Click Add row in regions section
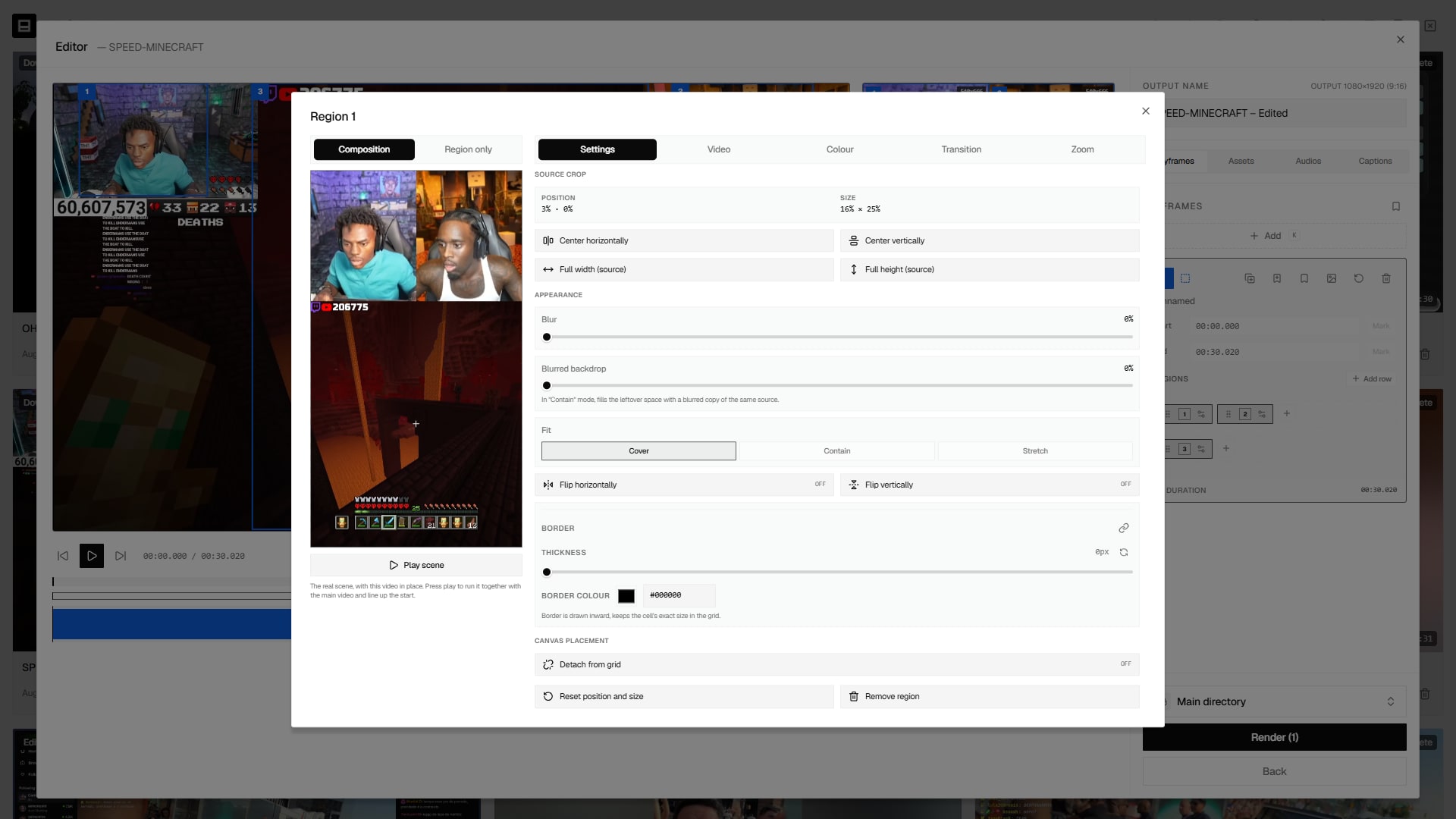1456x819 pixels. point(1372,378)
